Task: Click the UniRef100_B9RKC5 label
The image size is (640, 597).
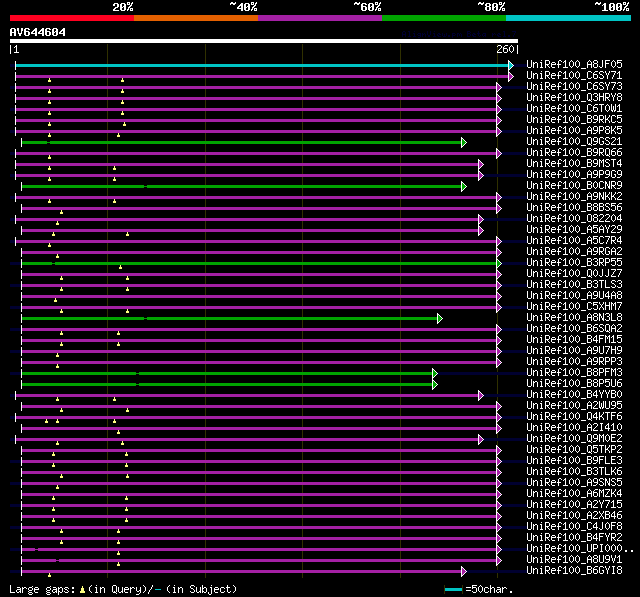Action: click(x=574, y=120)
